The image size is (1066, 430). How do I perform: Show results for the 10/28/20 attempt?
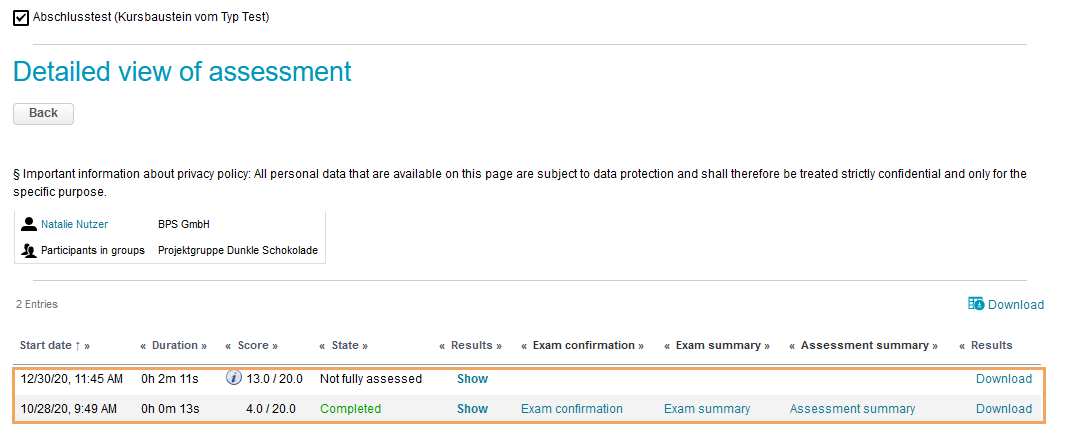(x=472, y=408)
